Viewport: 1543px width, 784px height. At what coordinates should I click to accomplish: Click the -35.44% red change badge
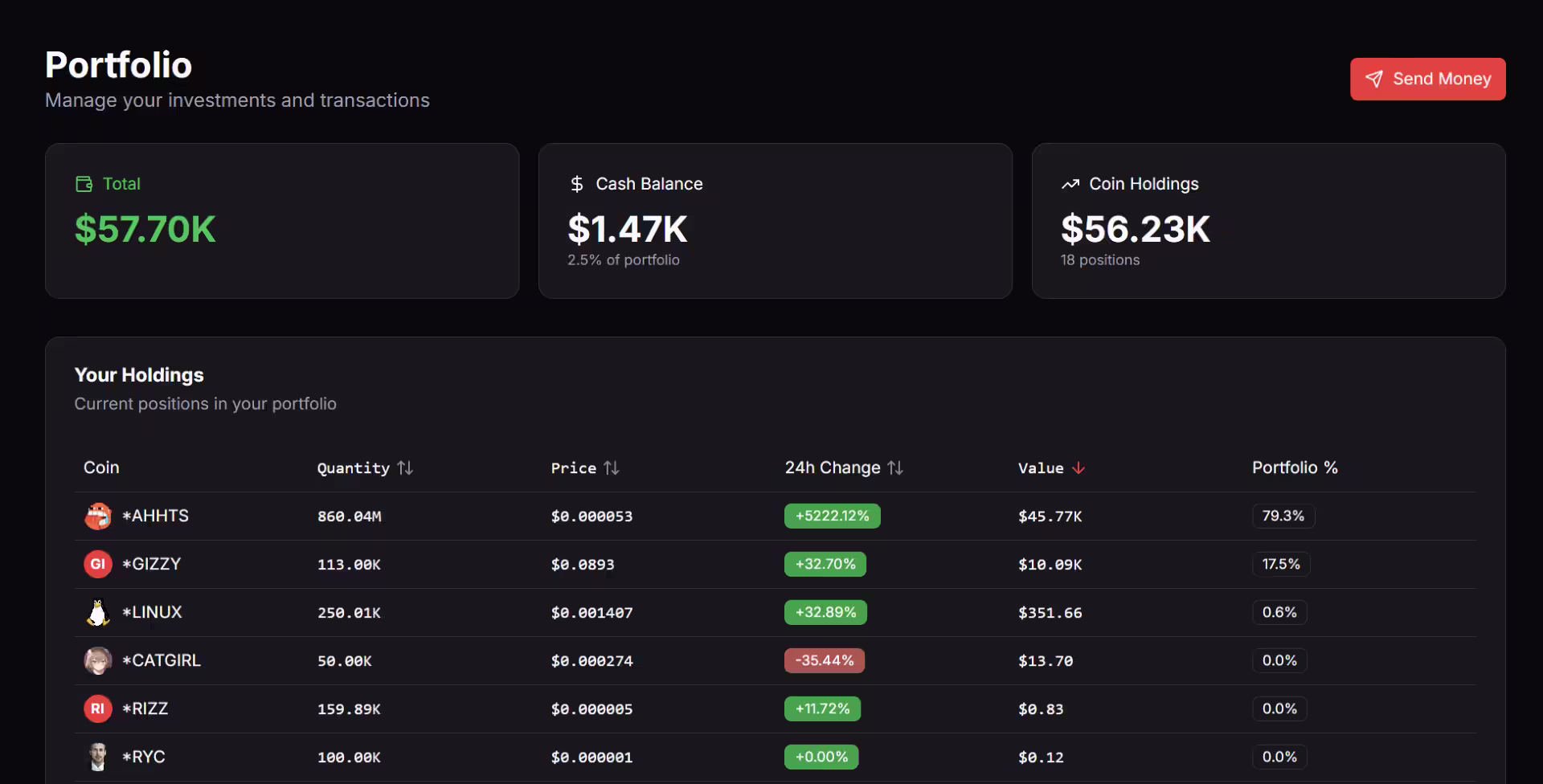825,660
